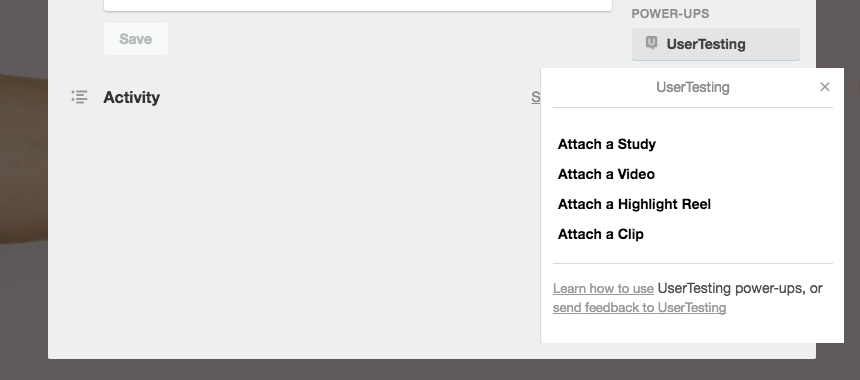Click the UserTesting logo icon in Power-Ups
Image resolution: width=860 pixels, height=380 pixels.
tap(651, 43)
